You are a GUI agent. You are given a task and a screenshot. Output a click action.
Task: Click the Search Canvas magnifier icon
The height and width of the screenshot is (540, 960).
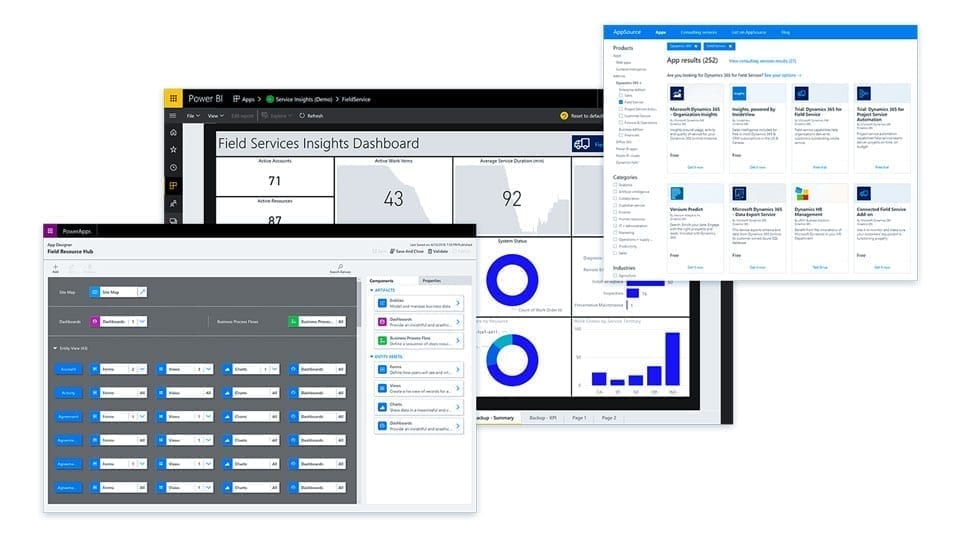[340, 267]
